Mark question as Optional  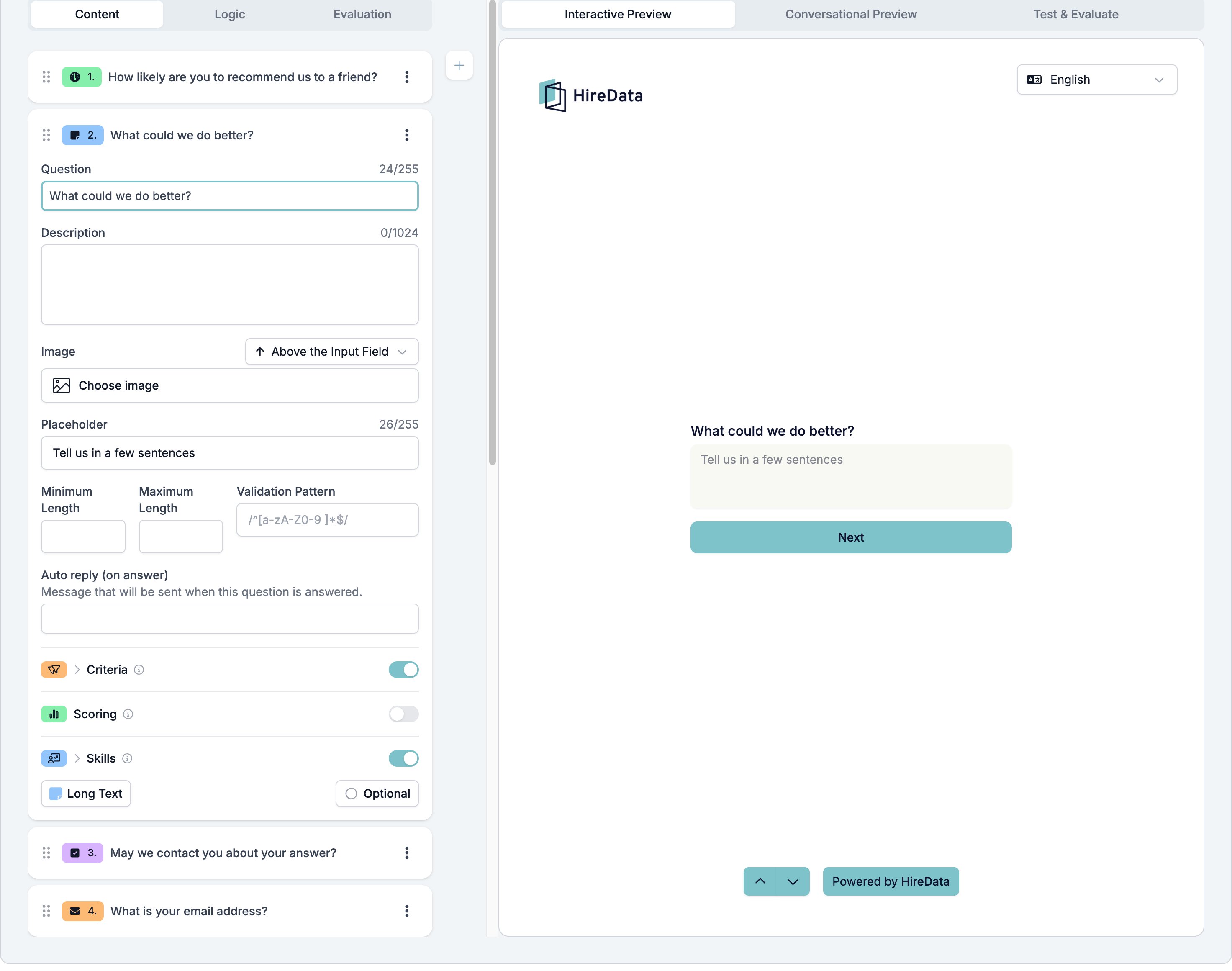tap(377, 794)
